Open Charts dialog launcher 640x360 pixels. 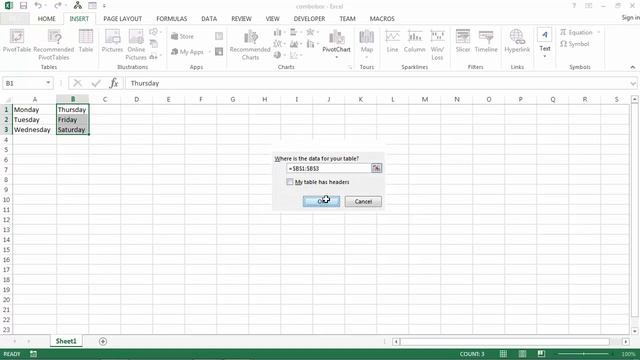(350, 67)
